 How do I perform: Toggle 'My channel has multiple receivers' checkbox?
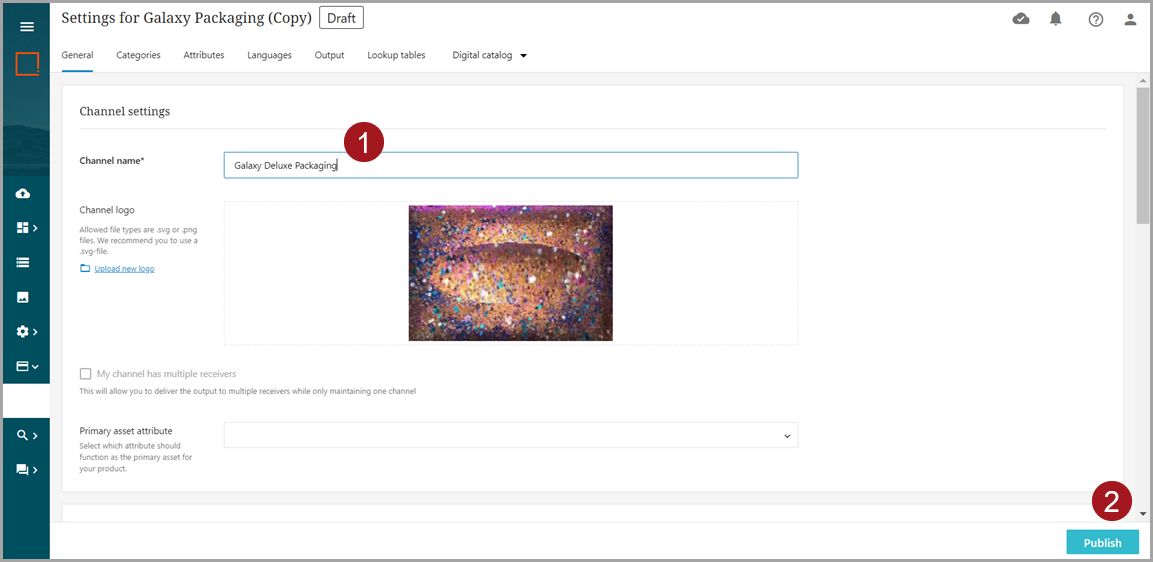point(86,374)
